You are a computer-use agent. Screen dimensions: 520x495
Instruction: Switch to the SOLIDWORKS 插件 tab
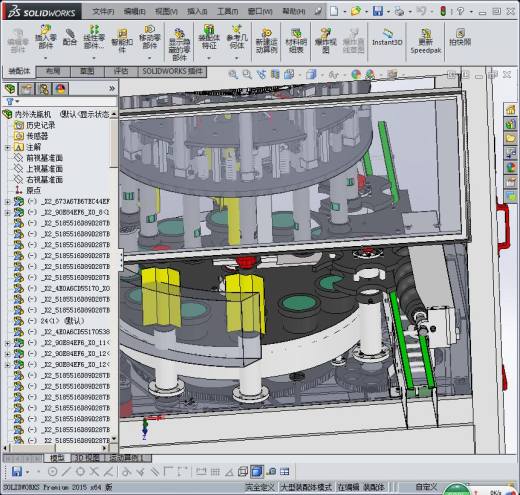(x=173, y=71)
